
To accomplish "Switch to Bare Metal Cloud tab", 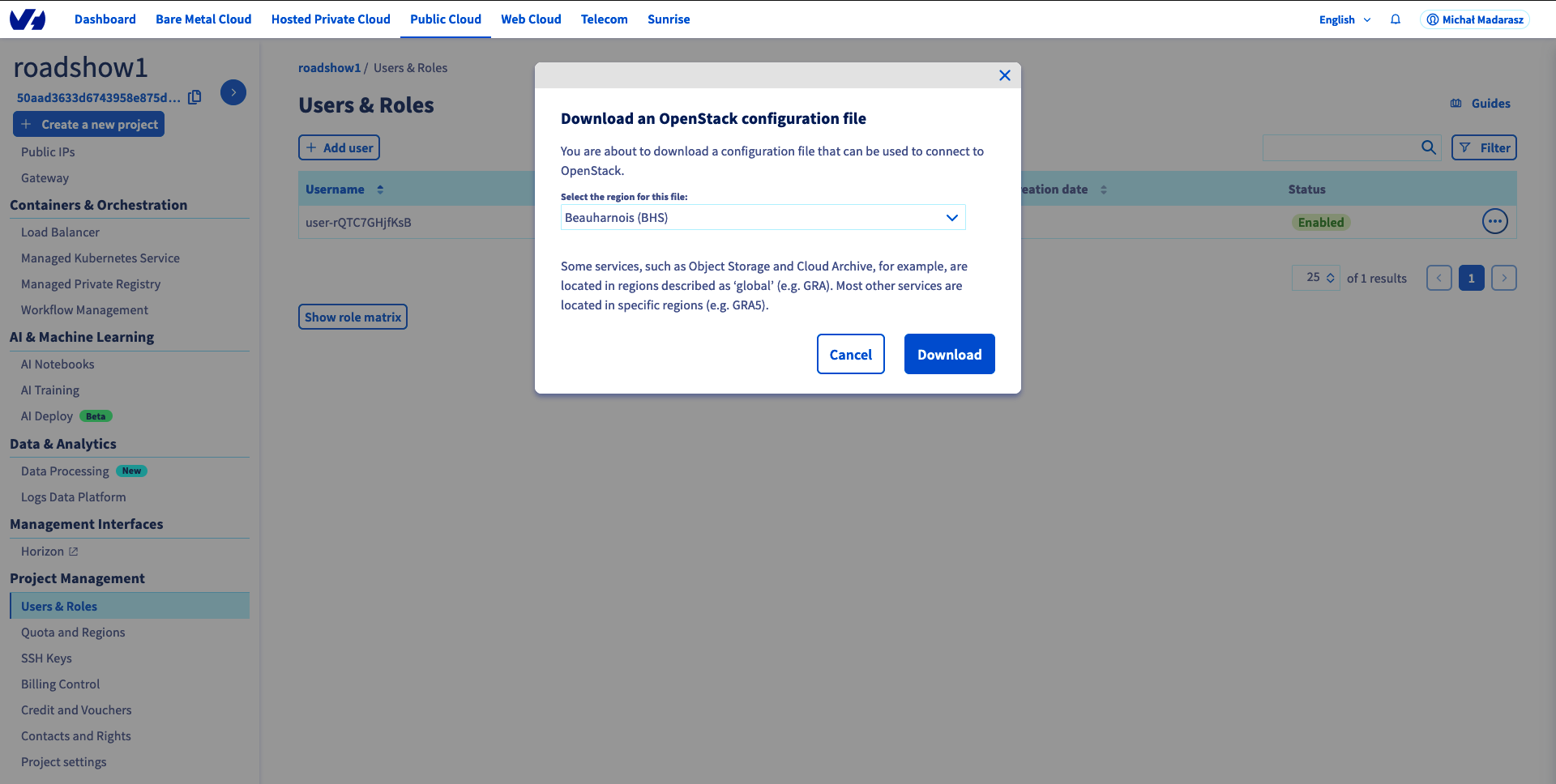I will [x=203, y=19].
